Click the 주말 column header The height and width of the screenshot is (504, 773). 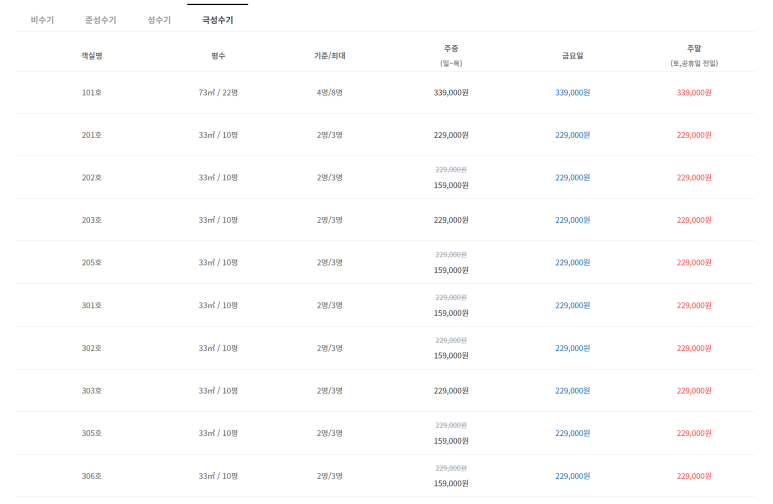tap(694, 55)
